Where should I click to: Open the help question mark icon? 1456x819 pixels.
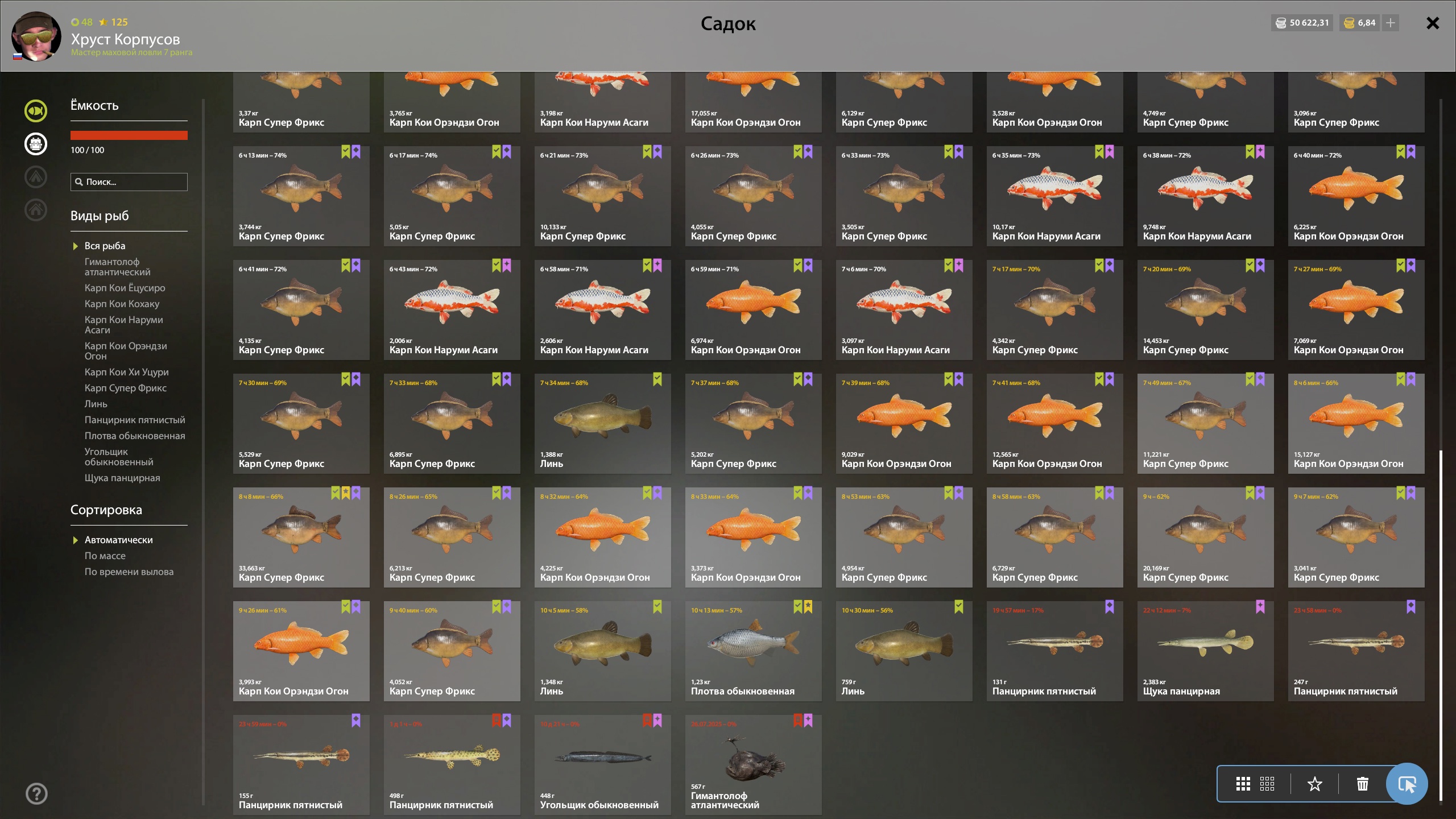click(36, 793)
